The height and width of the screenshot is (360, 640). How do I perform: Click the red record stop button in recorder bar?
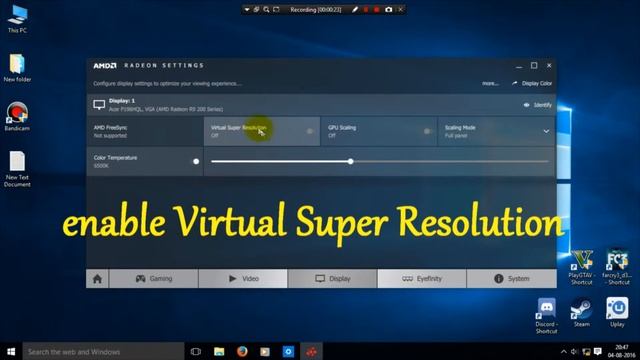point(376,9)
